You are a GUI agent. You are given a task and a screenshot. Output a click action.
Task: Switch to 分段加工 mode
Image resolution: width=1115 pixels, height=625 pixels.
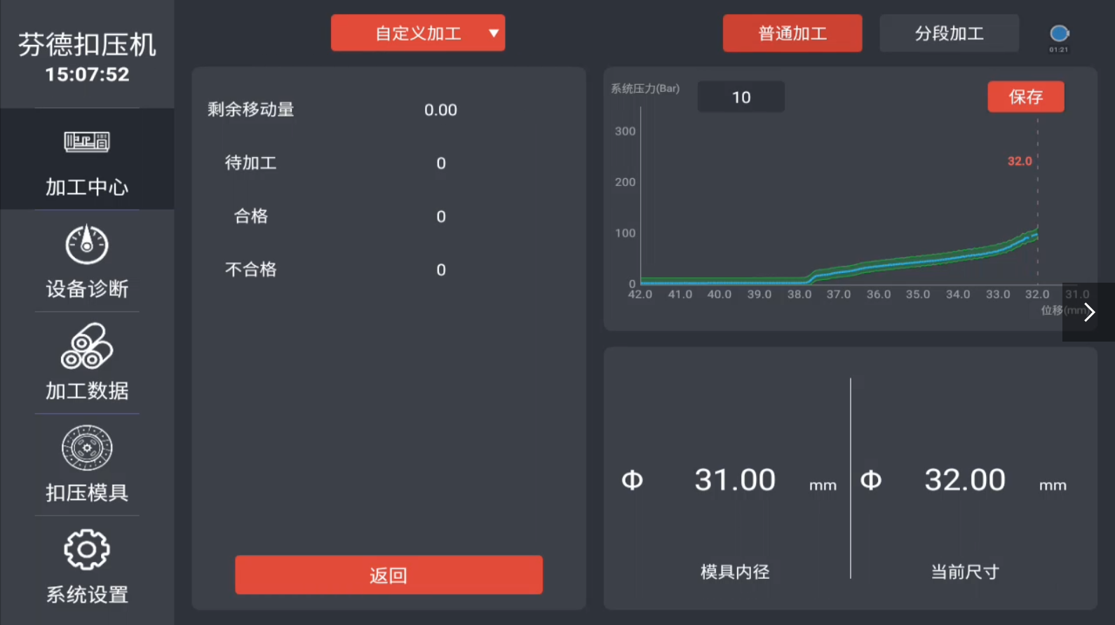click(949, 33)
